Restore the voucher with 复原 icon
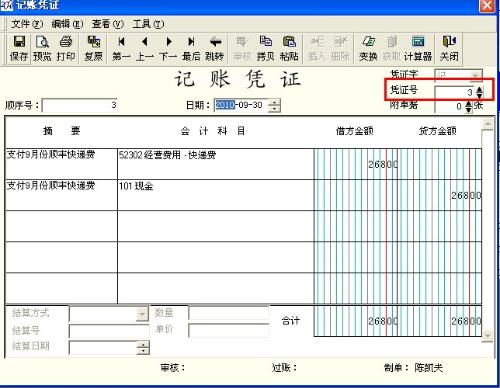500x388 pixels. pyautogui.click(x=94, y=49)
